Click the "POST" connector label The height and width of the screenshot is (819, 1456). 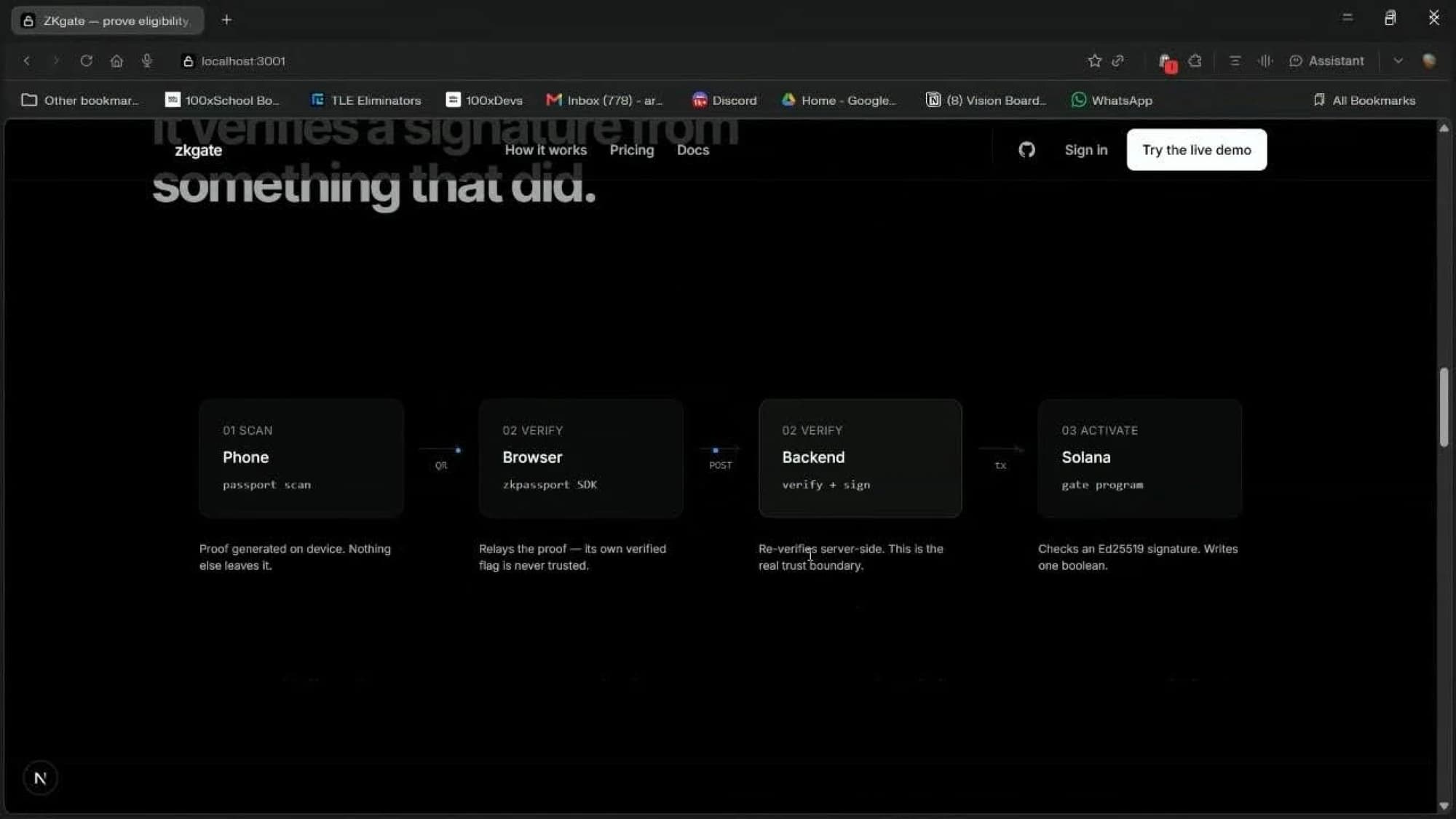point(721,466)
